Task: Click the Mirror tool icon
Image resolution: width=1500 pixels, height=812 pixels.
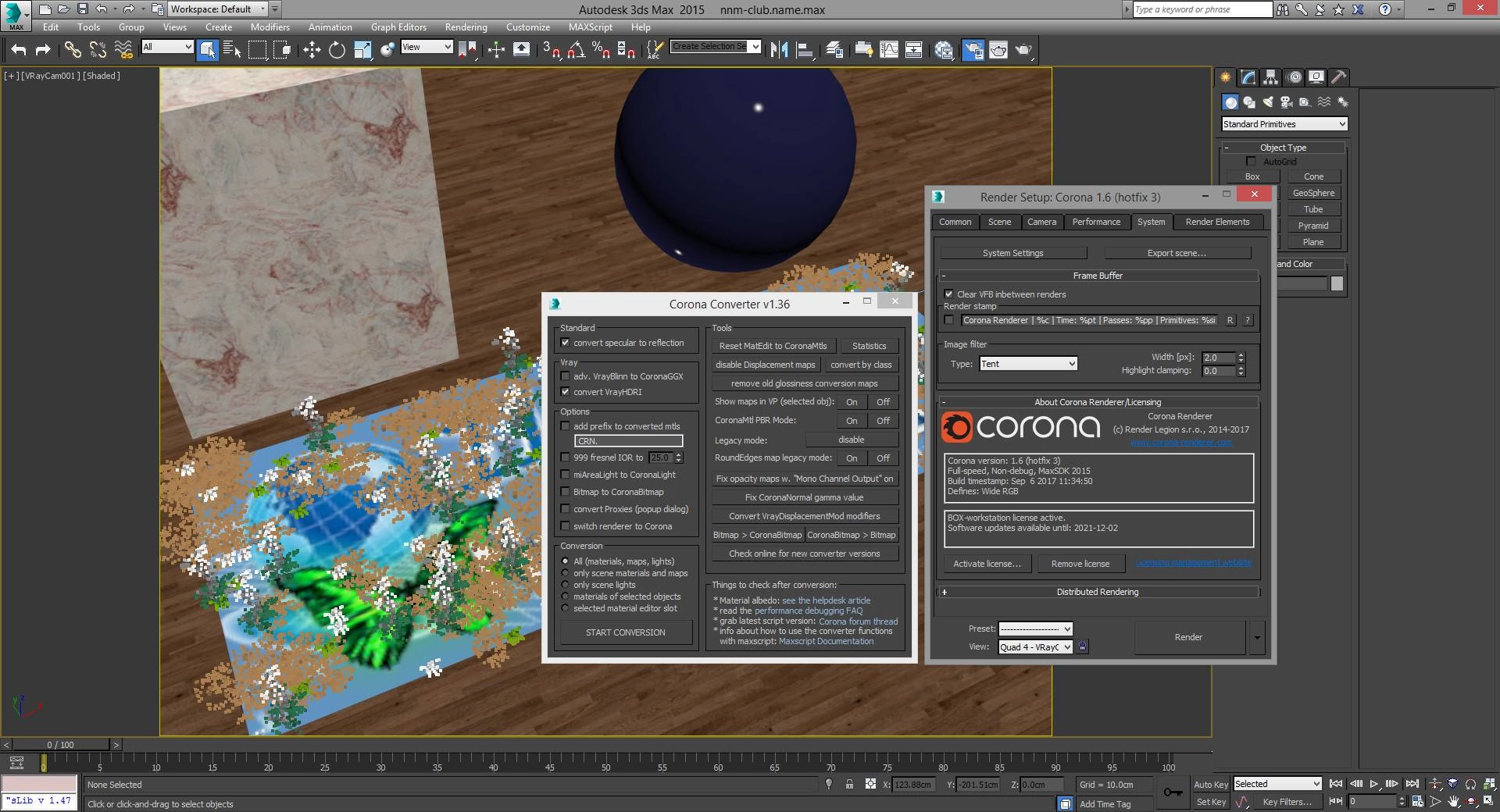Action: 779,50
